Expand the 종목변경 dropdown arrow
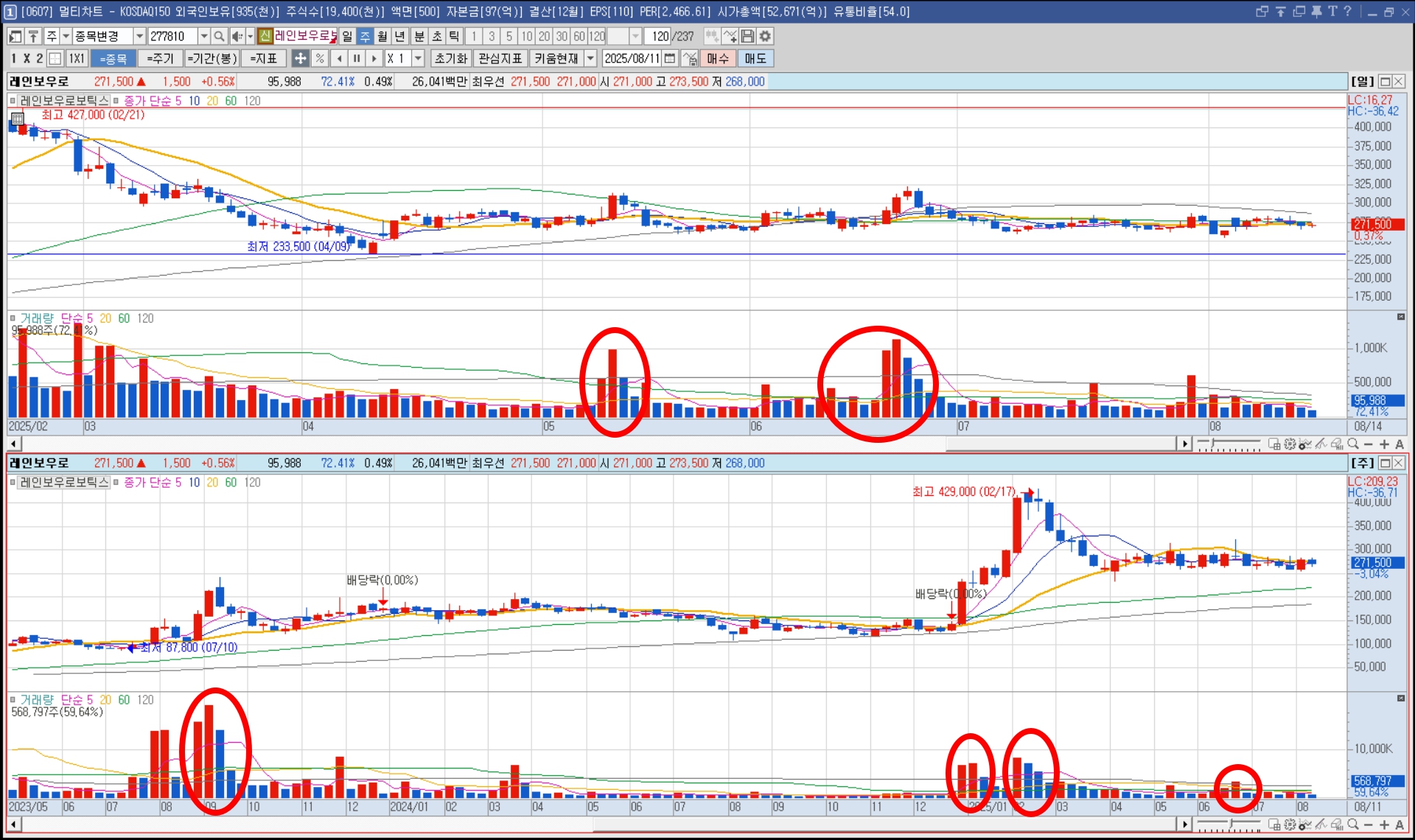The height and width of the screenshot is (840, 1415). click(x=139, y=36)
